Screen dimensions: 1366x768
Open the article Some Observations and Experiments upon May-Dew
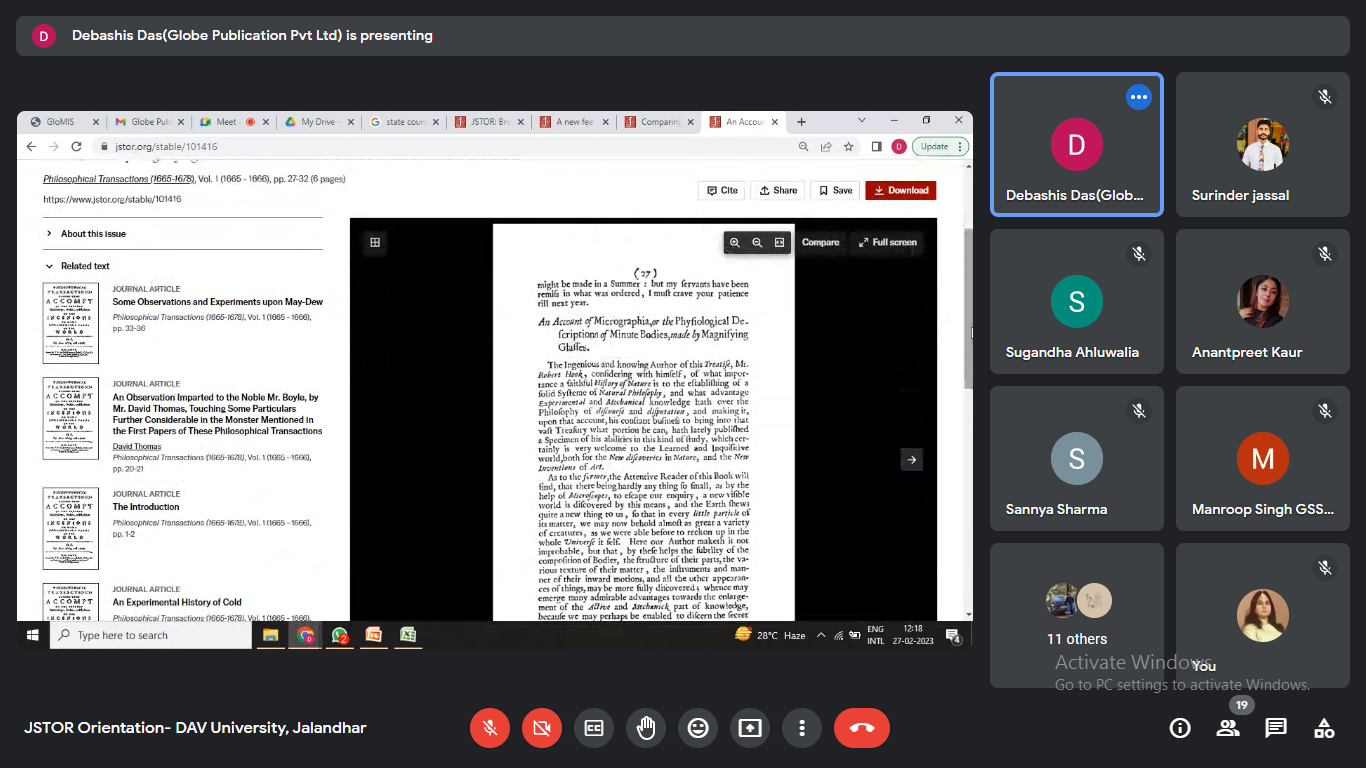(217, 302)
